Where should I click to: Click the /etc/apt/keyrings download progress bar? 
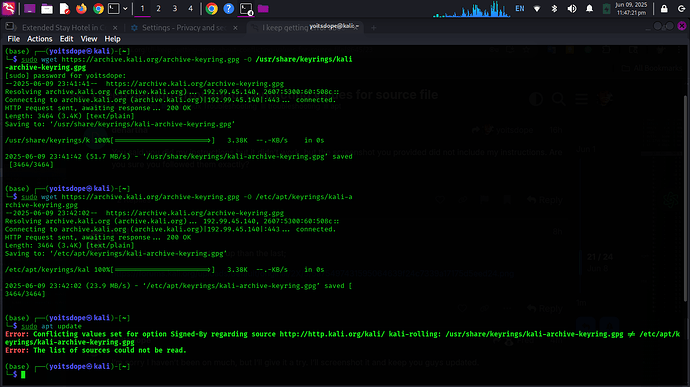163,269
